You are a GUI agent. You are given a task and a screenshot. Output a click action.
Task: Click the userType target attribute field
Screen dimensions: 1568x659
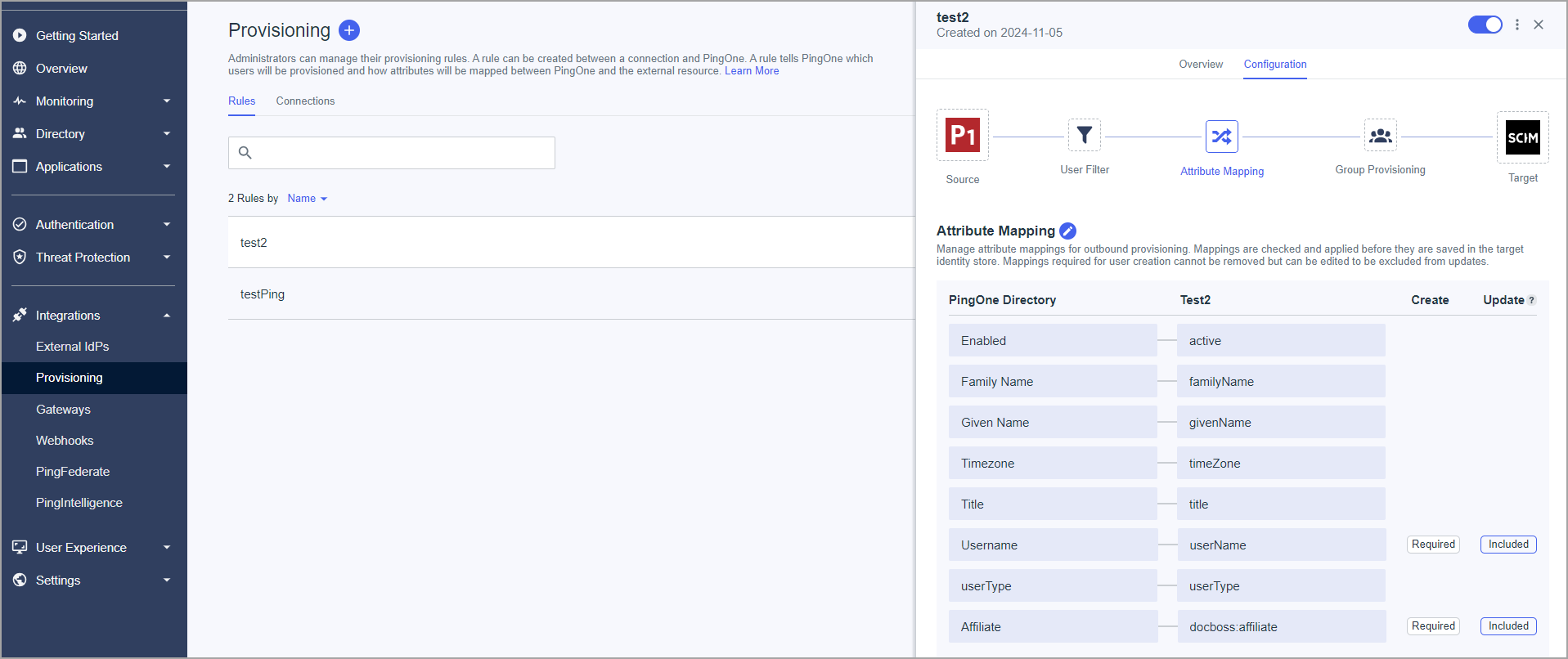click(1281, 585)
